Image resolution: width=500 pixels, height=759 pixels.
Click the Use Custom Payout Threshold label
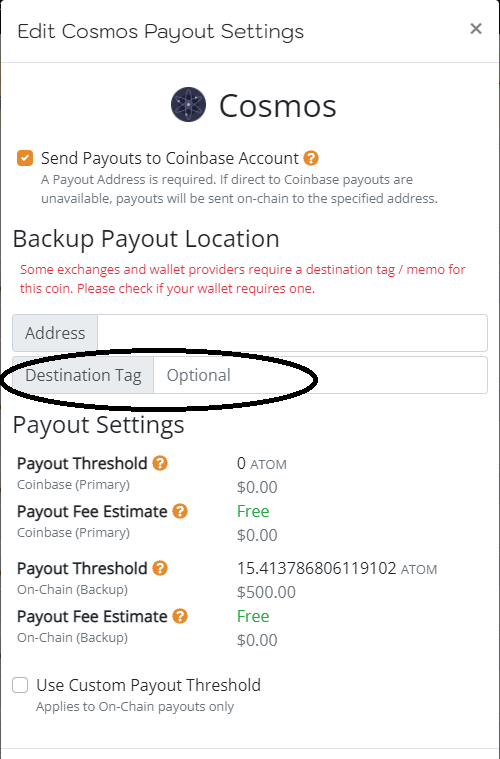(149, 685)
